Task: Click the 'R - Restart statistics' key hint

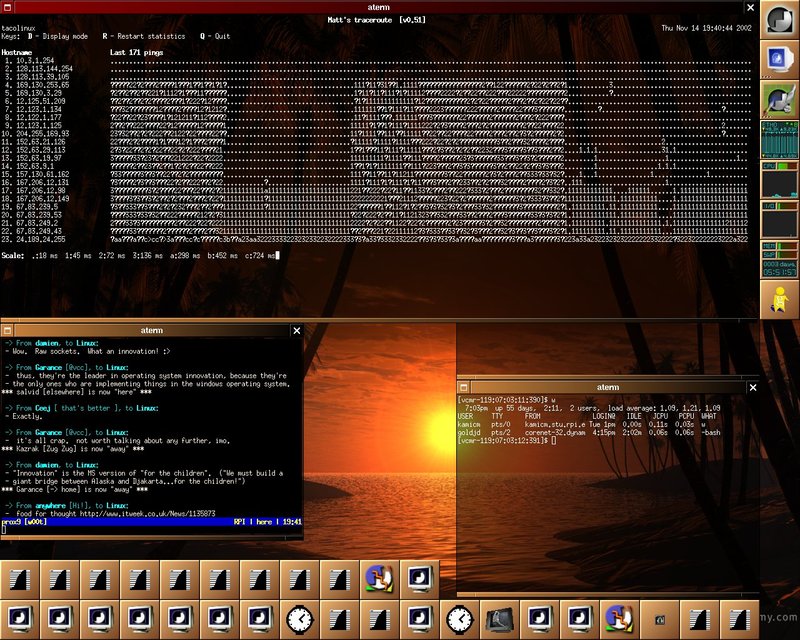Action: coord(144,36)
